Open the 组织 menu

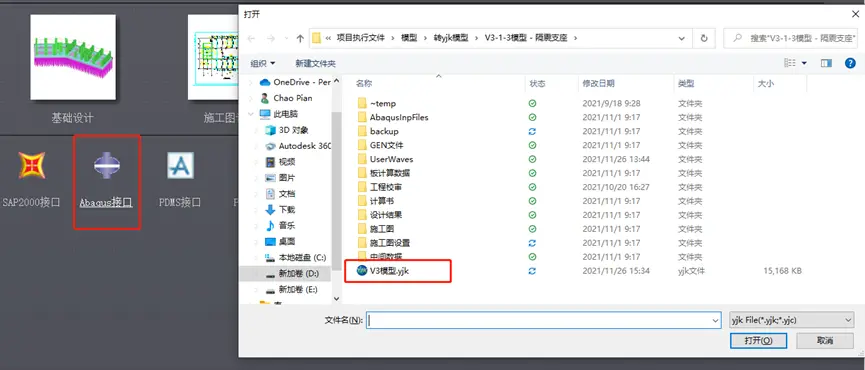pos(263,63)
